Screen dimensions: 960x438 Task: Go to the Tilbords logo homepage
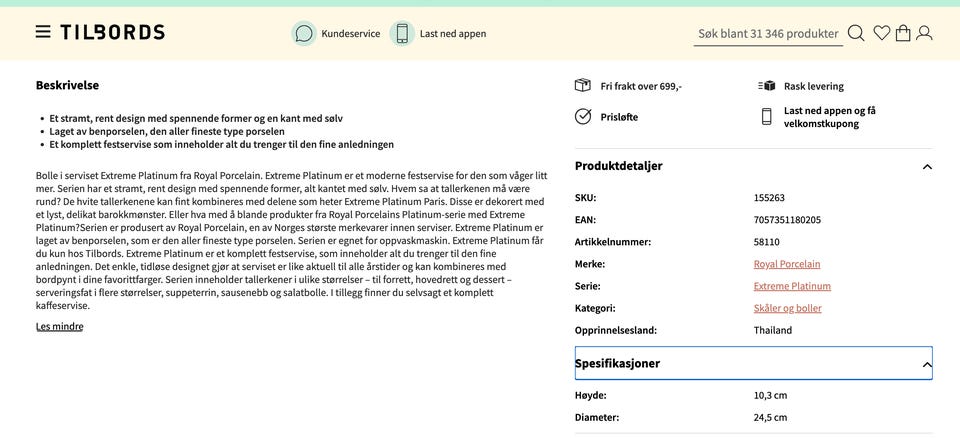point(112,32)
